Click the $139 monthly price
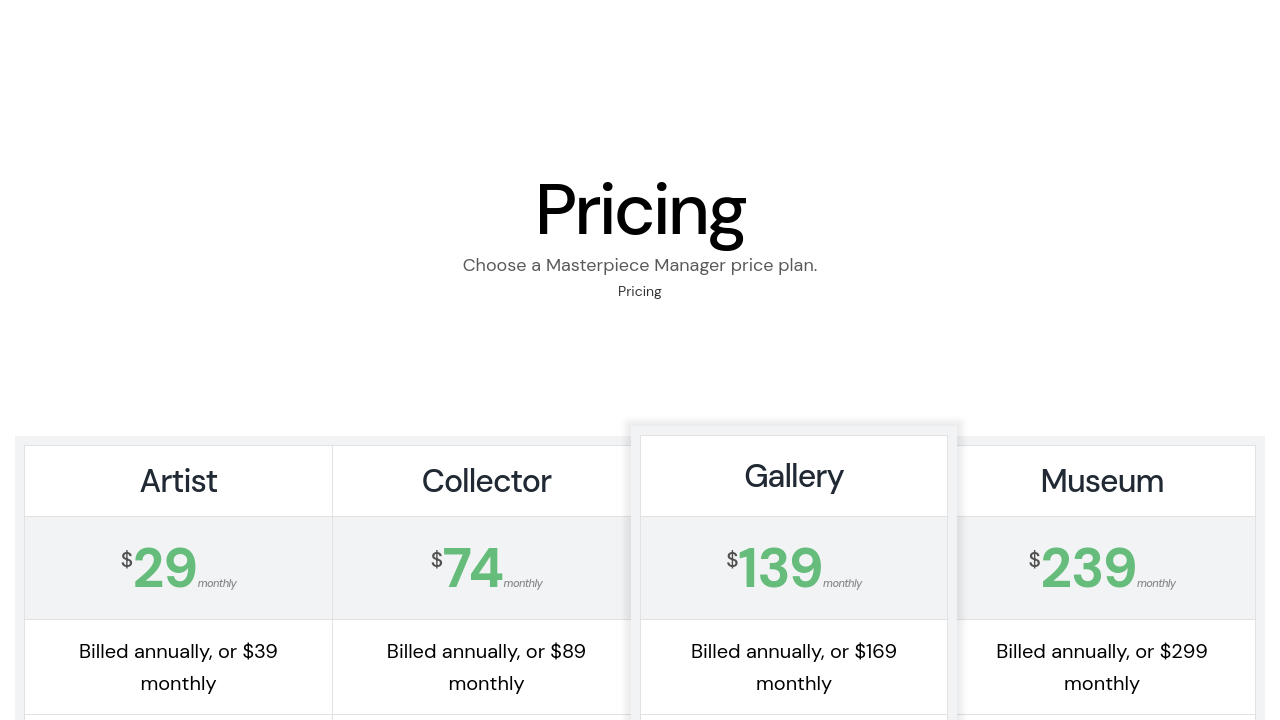 point(780,568)
